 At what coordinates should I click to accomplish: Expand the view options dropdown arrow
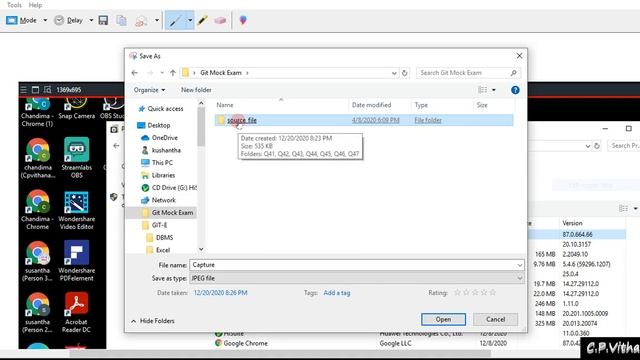[x=494, y=90]
